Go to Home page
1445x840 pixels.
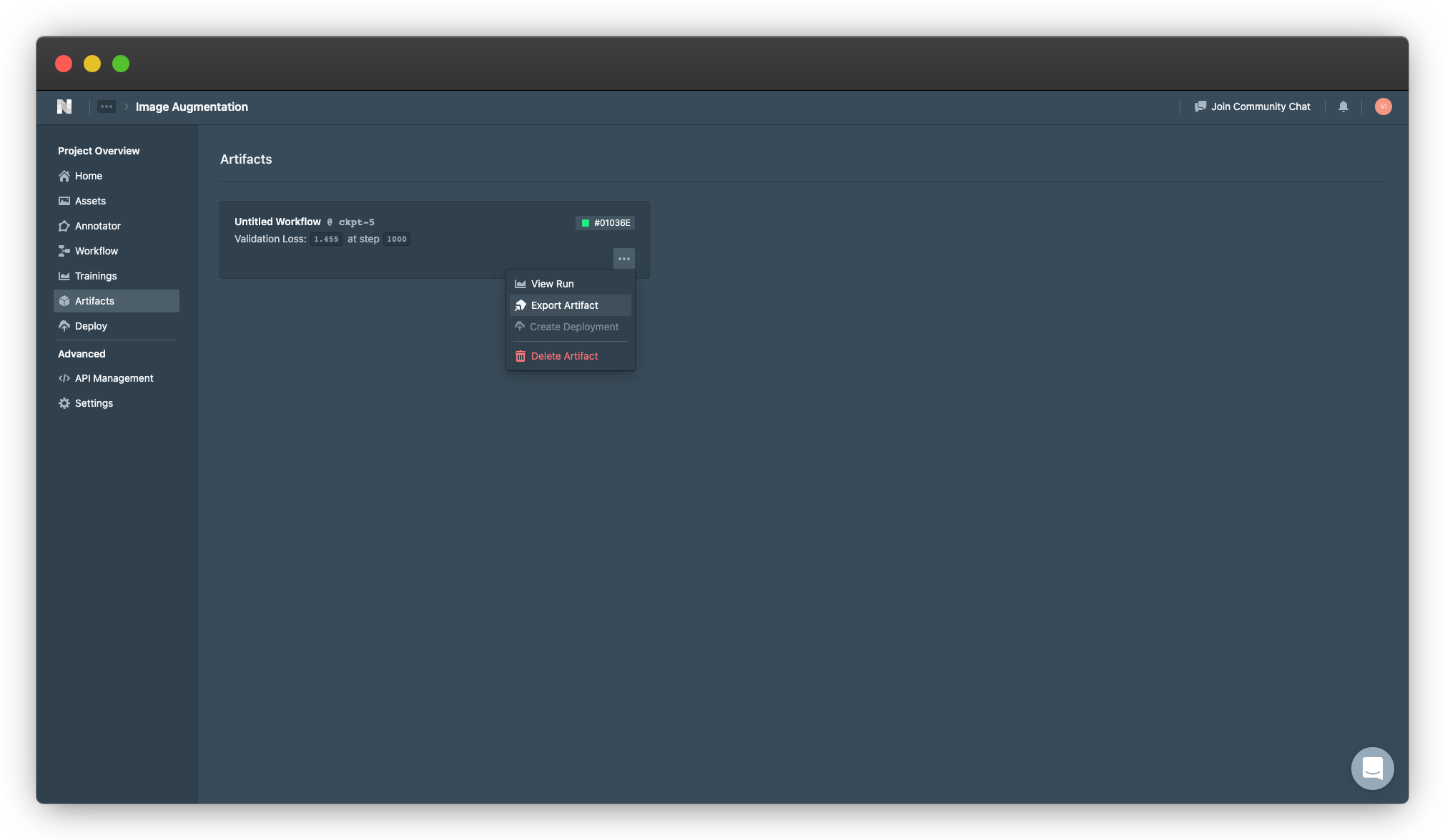[117, 176]
